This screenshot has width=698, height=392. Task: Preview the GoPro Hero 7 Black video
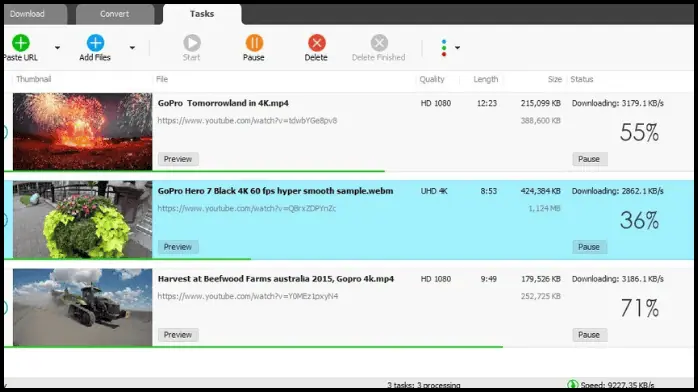[178, 247]
